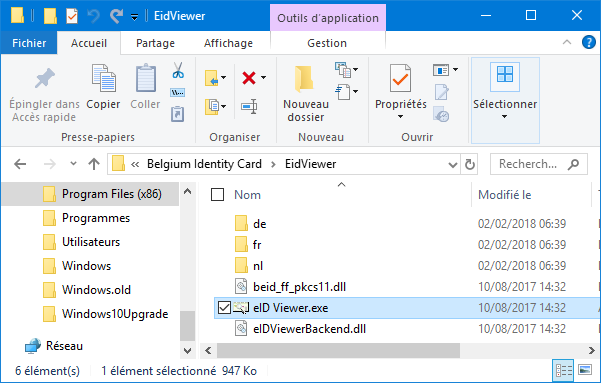Image resolution: width=601 pixels, height=383 pixels.
Task: Click the New item icon
Action: [x=342, y=70]
